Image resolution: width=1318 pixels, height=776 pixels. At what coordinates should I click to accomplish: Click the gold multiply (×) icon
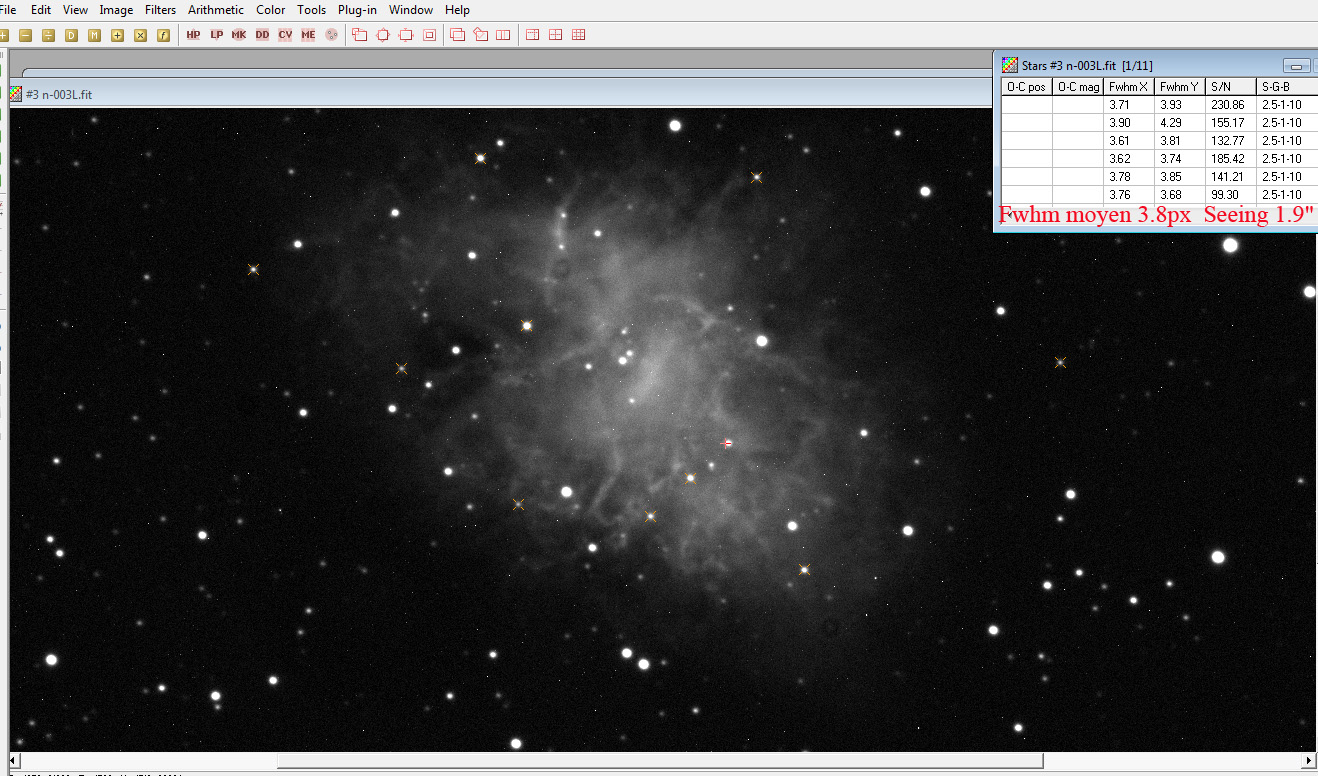pyautogui.click(x=140, y=35)
